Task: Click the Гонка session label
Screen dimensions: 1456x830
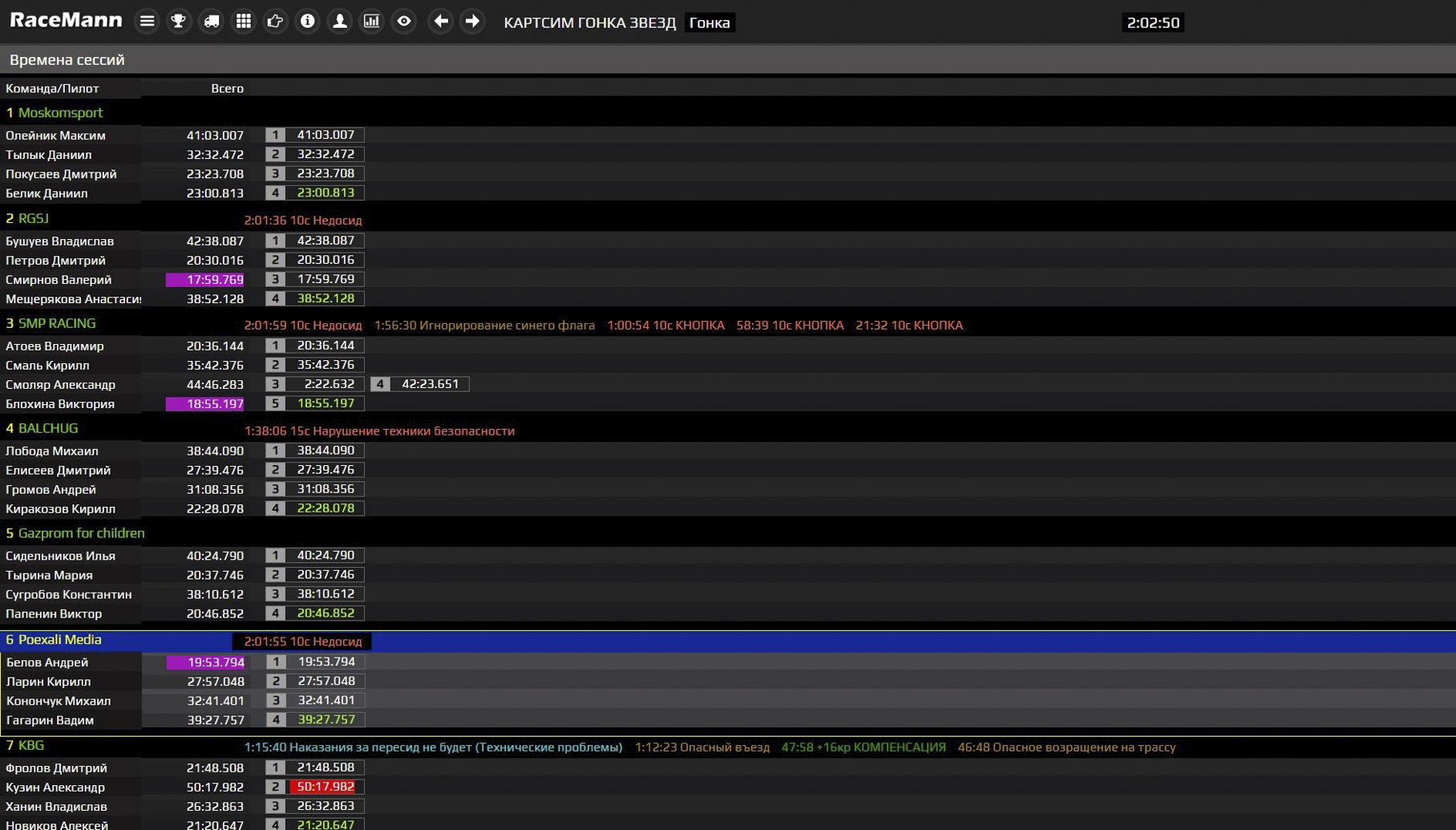Action: coord(710,22)
